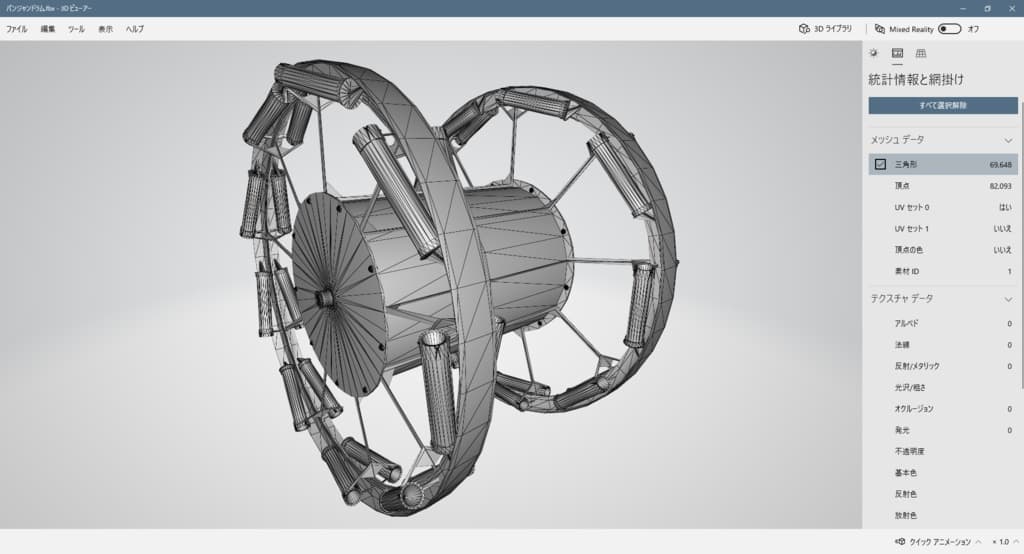Viewport: 1024px width, 554px height.
Task: Select the オクルージョン row
Action: [x=943, y=409]
